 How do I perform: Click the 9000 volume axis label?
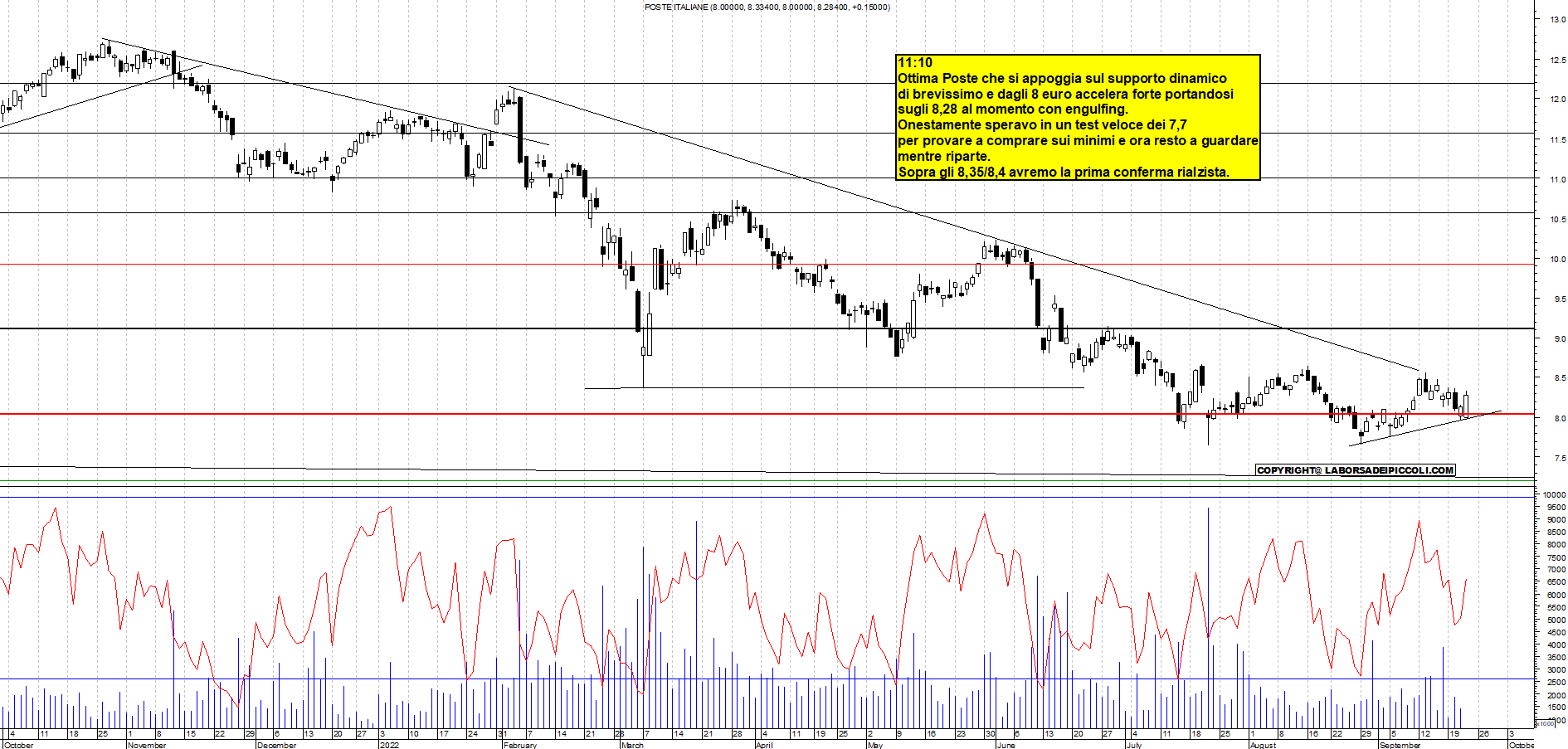pyautogui.click(x=1556, y=519)
